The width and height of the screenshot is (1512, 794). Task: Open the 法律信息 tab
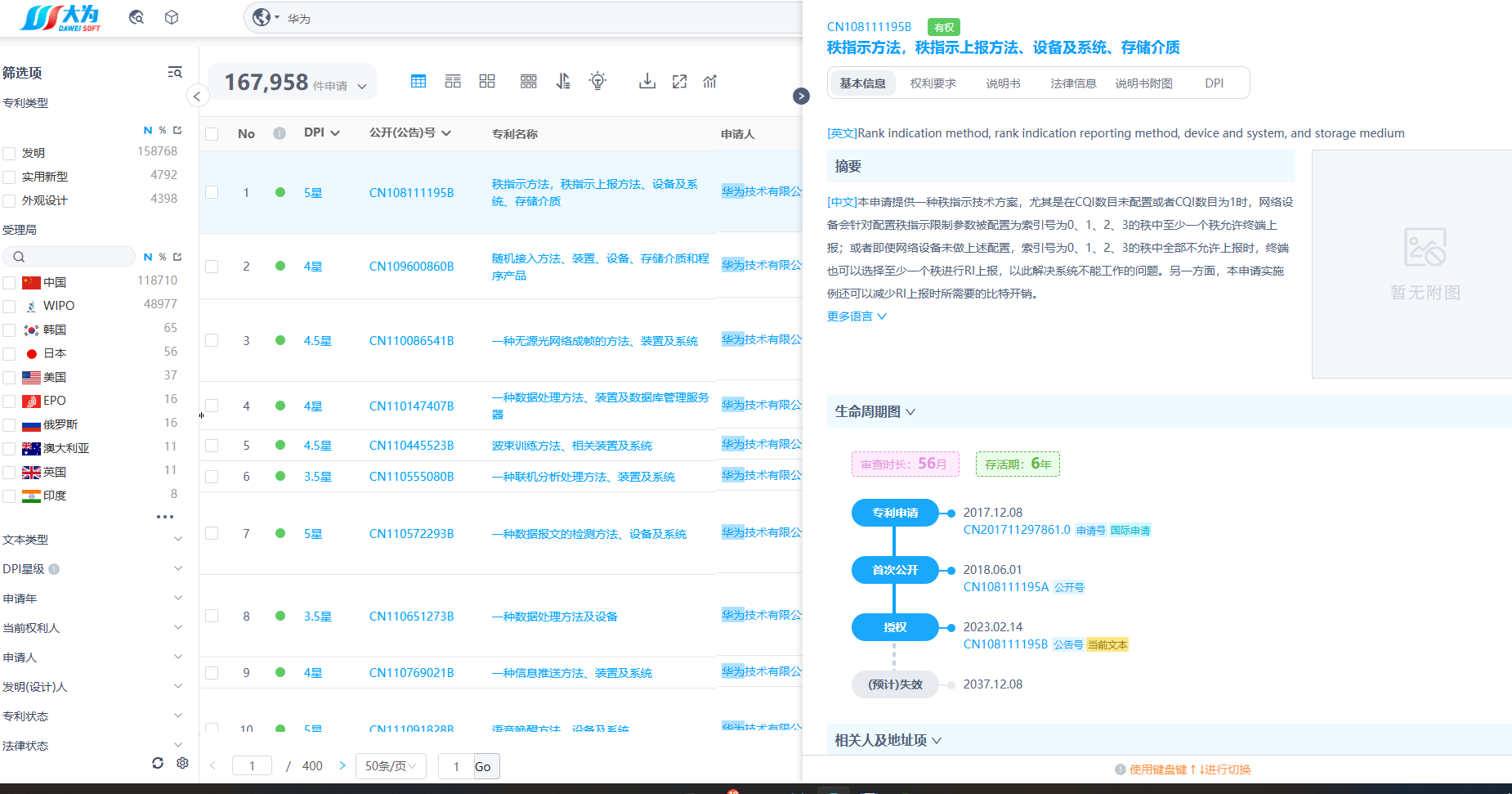point(1073,83)
